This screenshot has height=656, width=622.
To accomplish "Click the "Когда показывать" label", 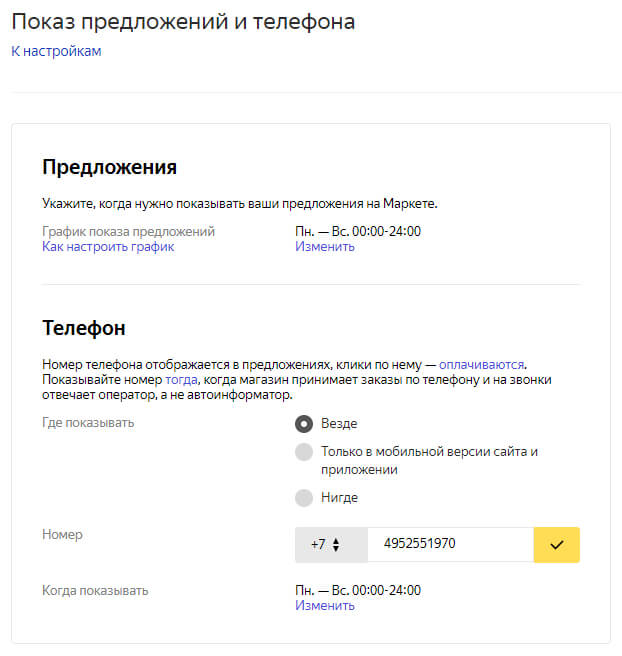I will point(95,590).
